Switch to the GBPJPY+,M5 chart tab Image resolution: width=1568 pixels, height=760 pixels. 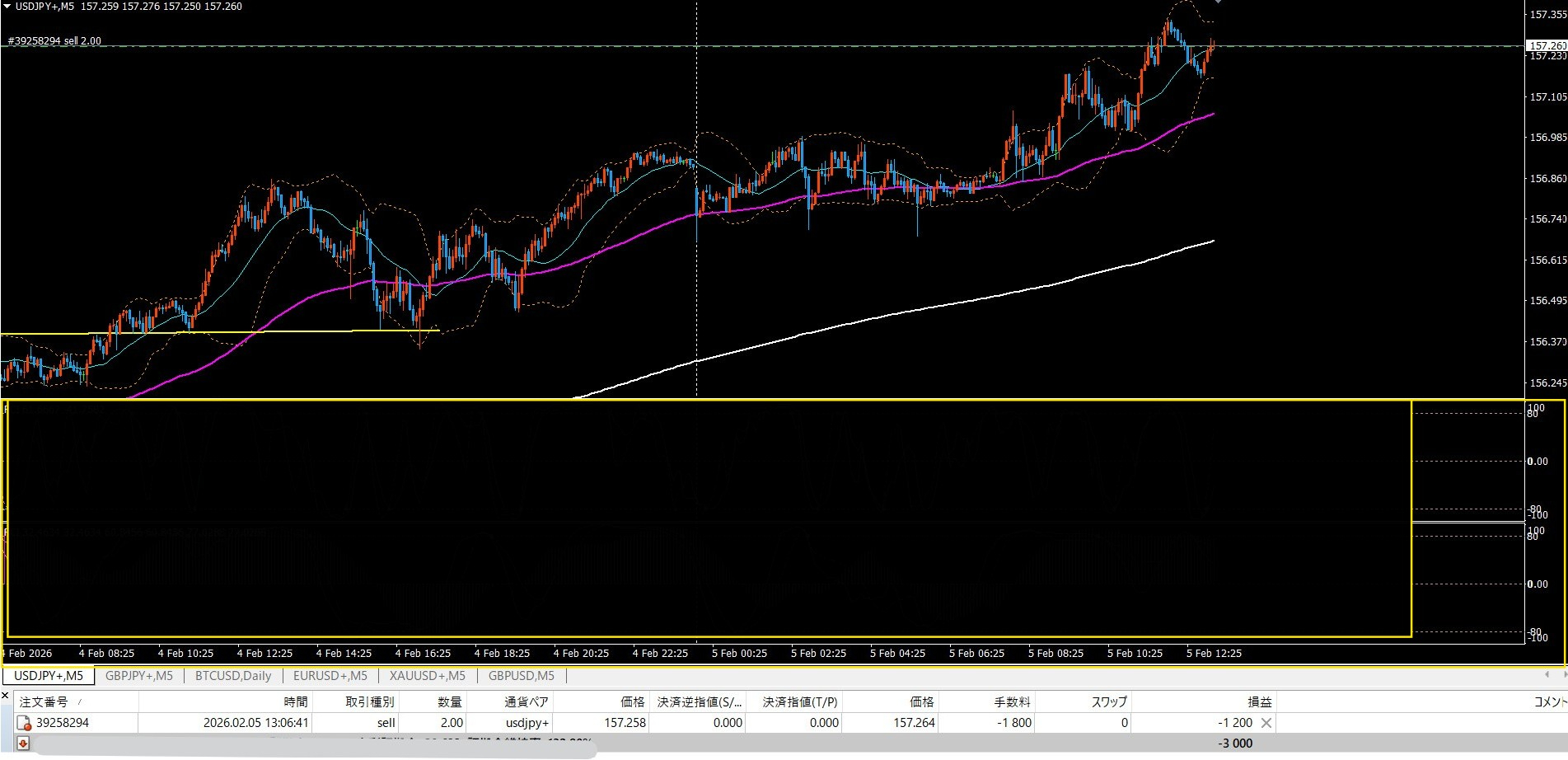(138, 676)
